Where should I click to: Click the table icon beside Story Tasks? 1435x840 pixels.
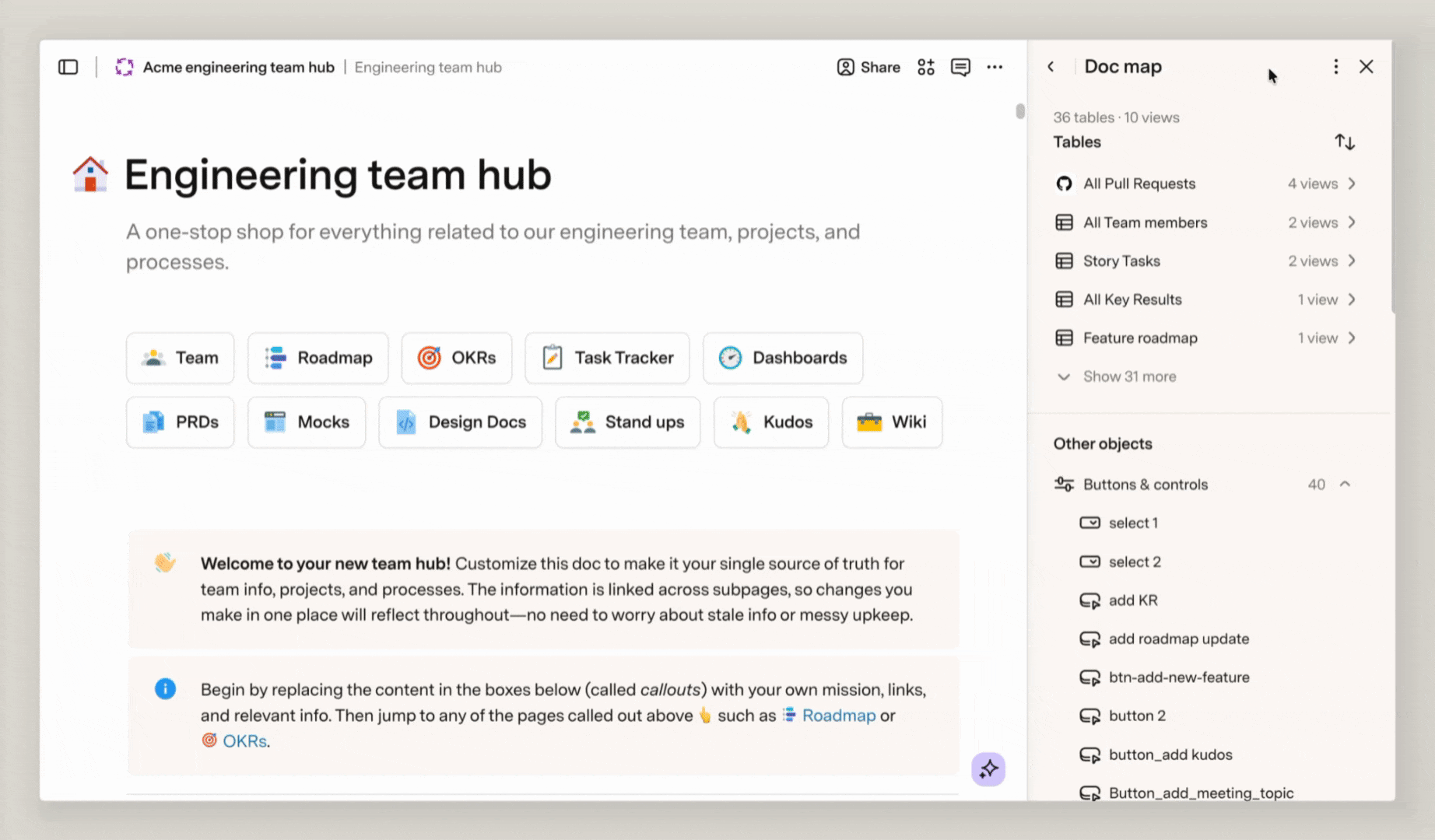[x=1064, y=261]
